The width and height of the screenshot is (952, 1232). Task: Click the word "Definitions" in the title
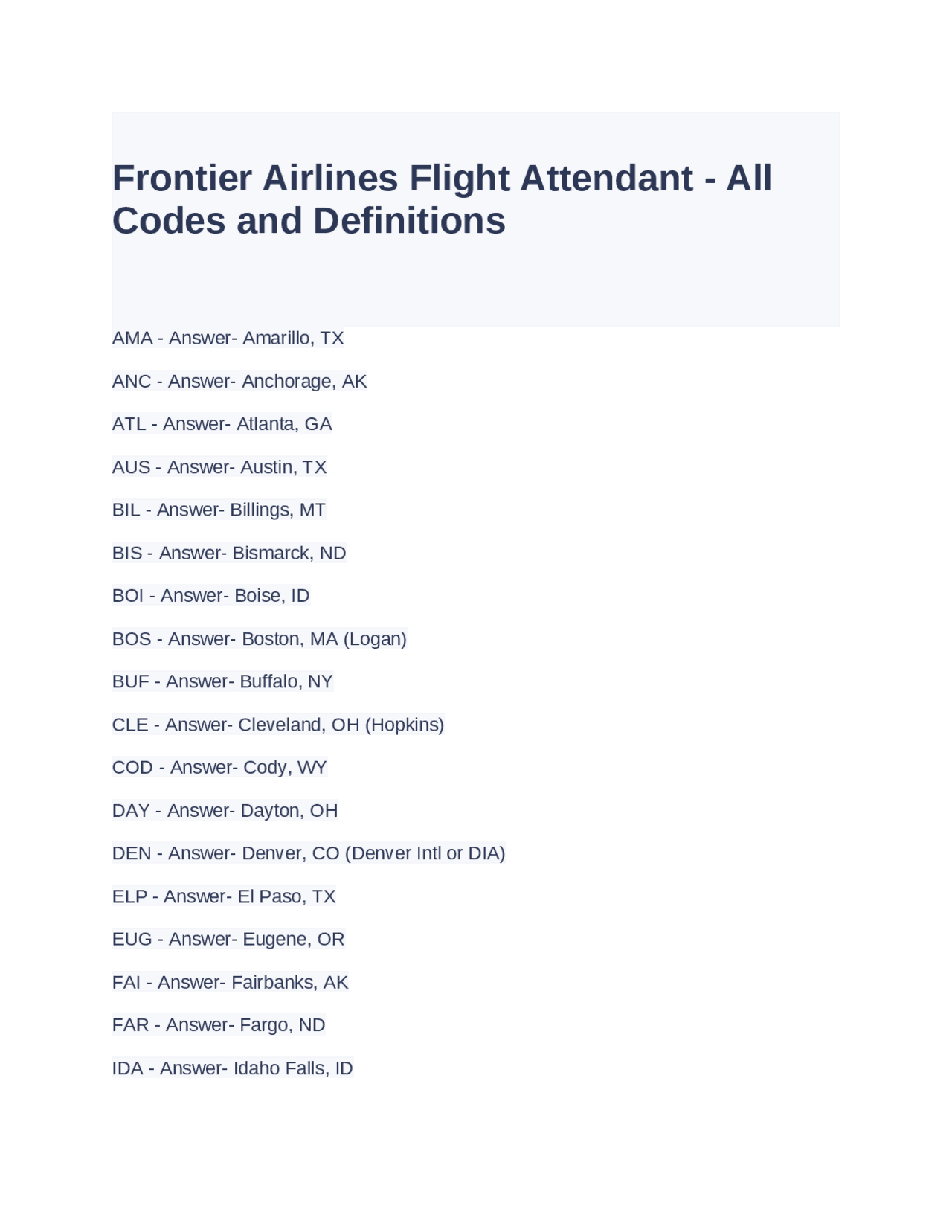409,221
